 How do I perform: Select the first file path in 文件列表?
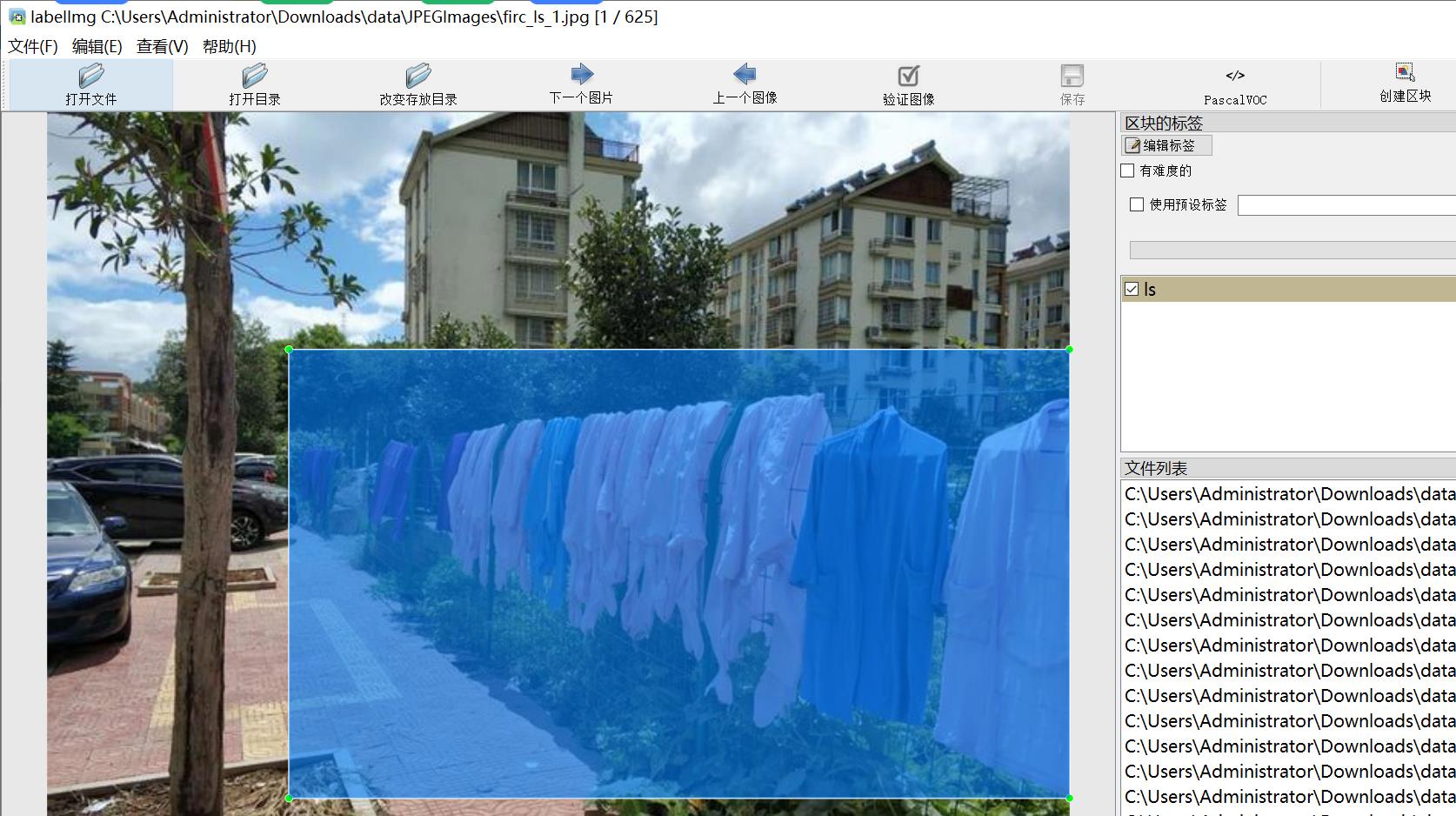[1289, 493]
